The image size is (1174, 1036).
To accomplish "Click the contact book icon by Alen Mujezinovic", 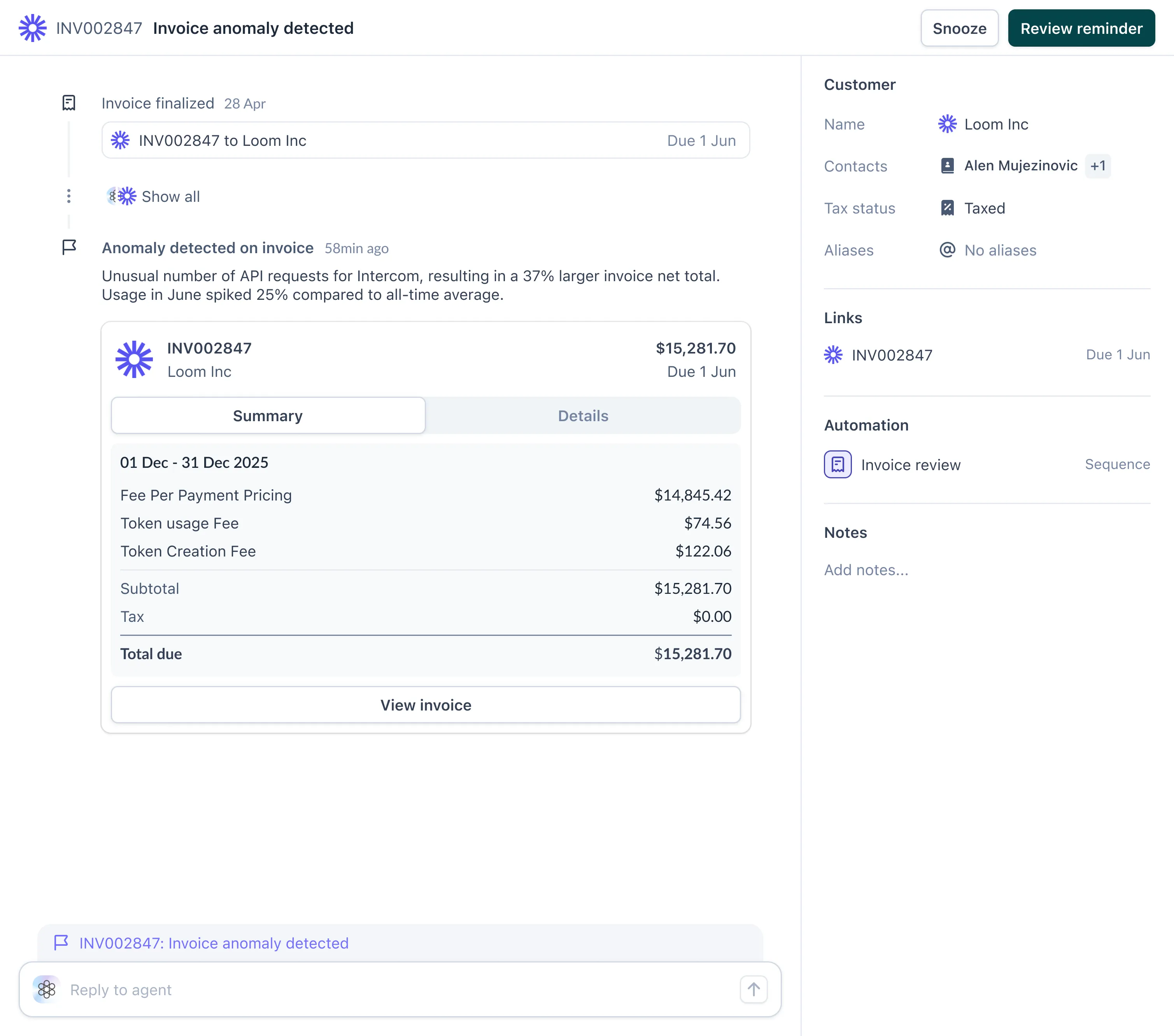I will coord(947,166).
